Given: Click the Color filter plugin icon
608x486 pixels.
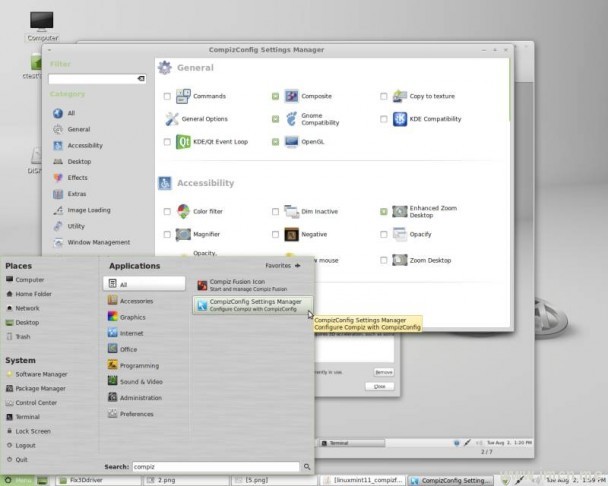Looking at the screenshot, I should [x=183, y=211].
